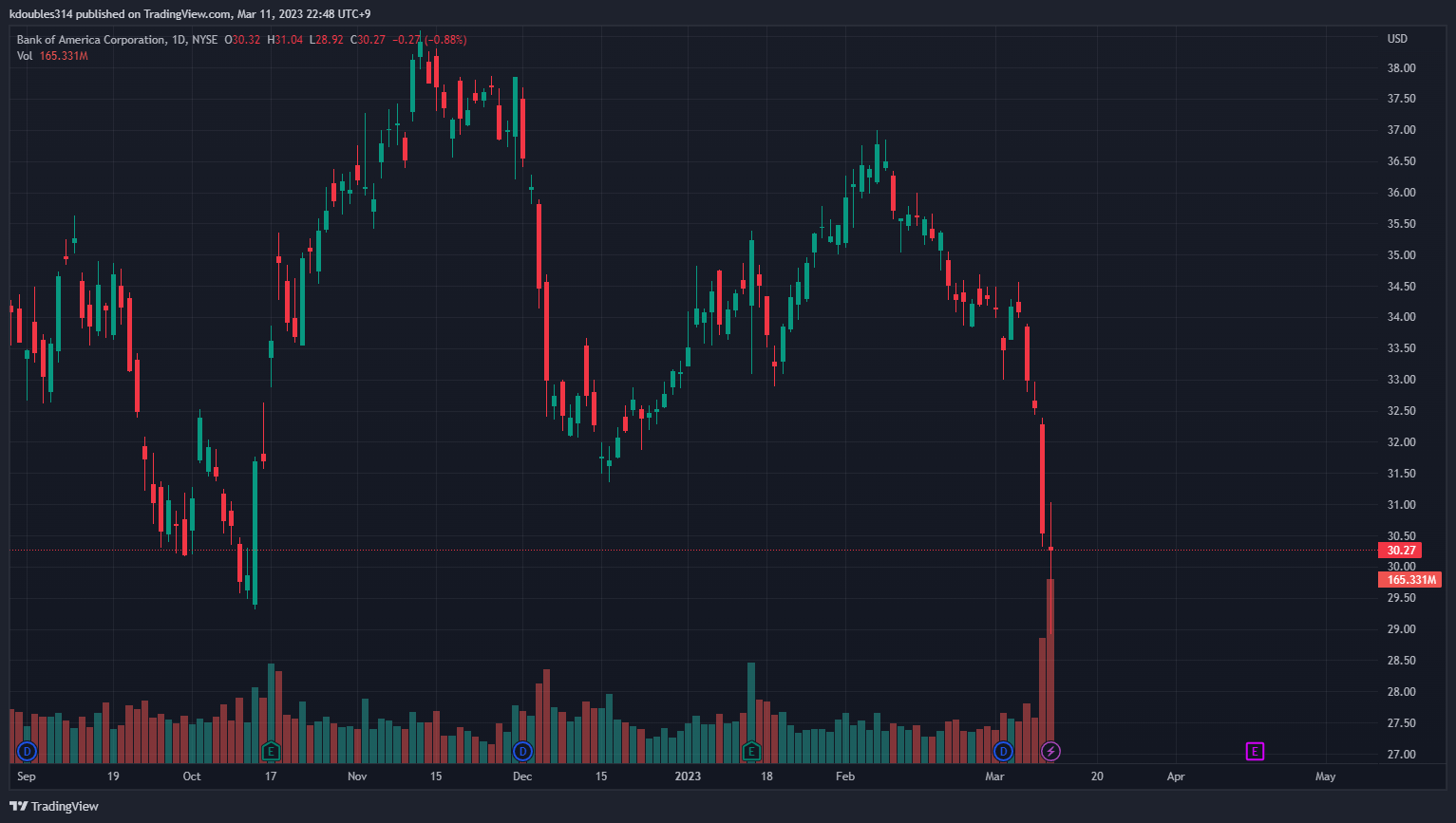Click the Oct date axis label

click(192, 776)
